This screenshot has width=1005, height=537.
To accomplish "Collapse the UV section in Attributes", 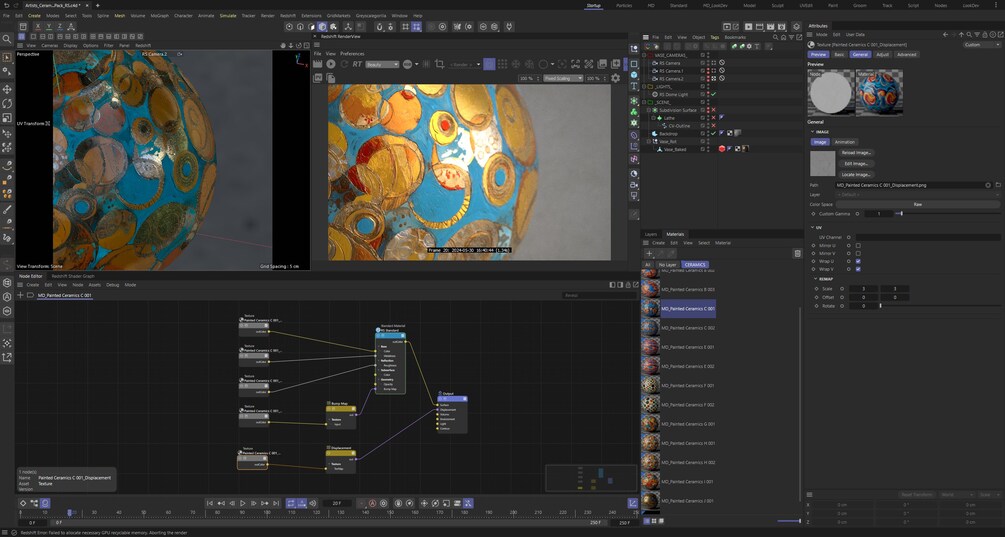I will click(813, 227).
